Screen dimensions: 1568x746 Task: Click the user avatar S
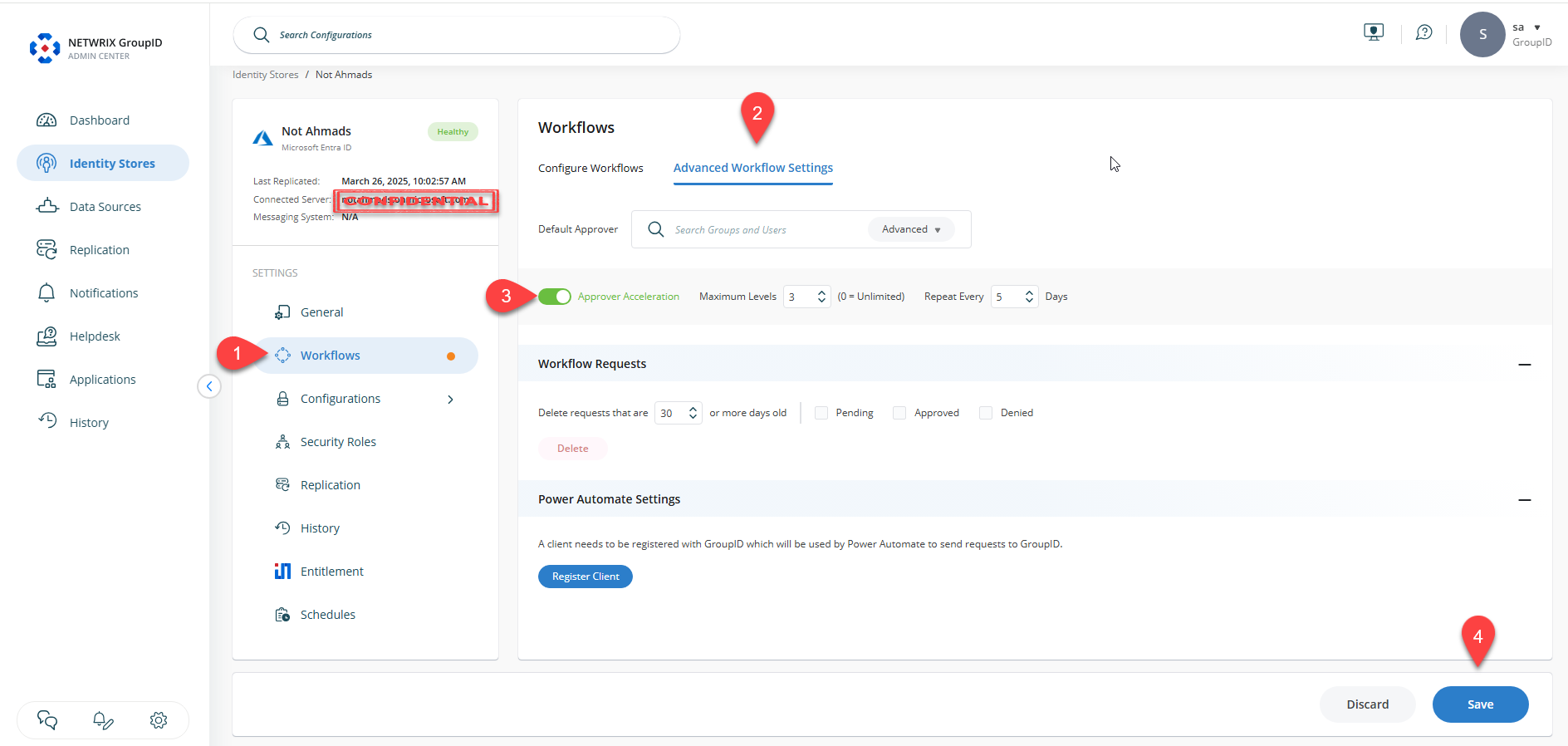tap(1482, 34)
